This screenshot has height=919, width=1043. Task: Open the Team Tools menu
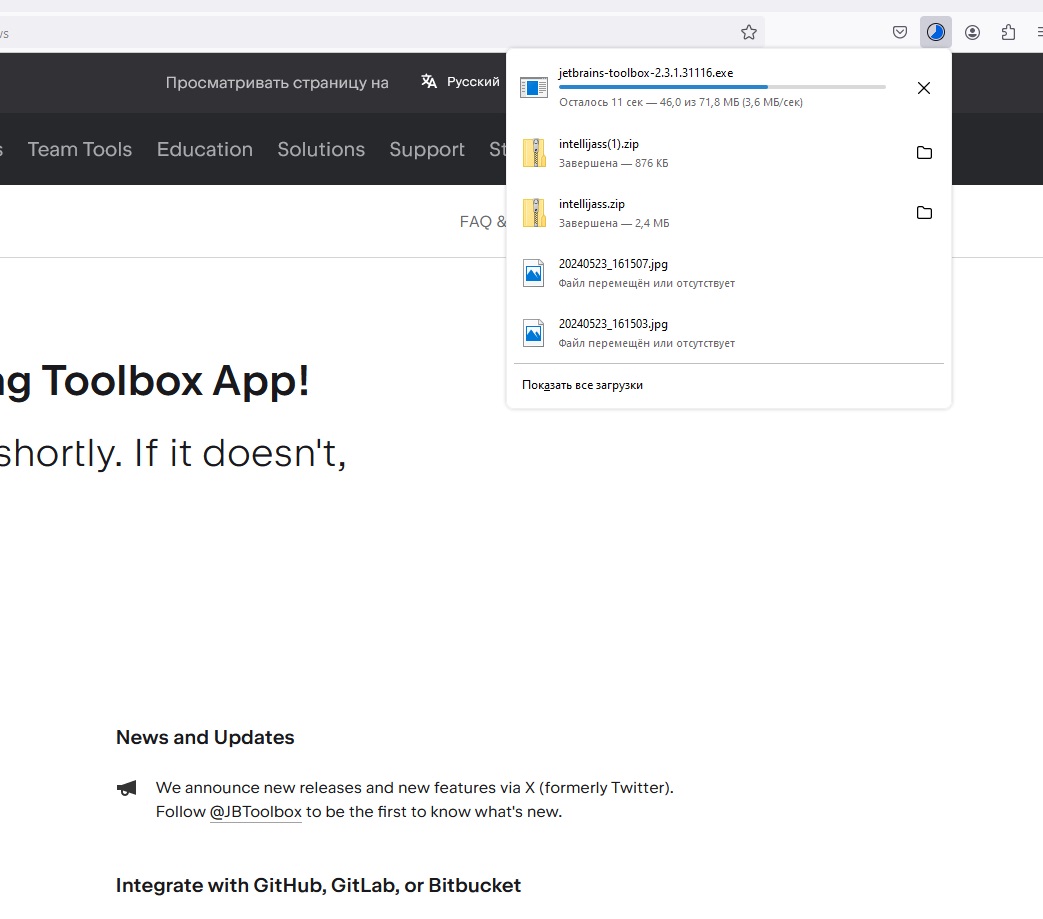click(80, 149)
